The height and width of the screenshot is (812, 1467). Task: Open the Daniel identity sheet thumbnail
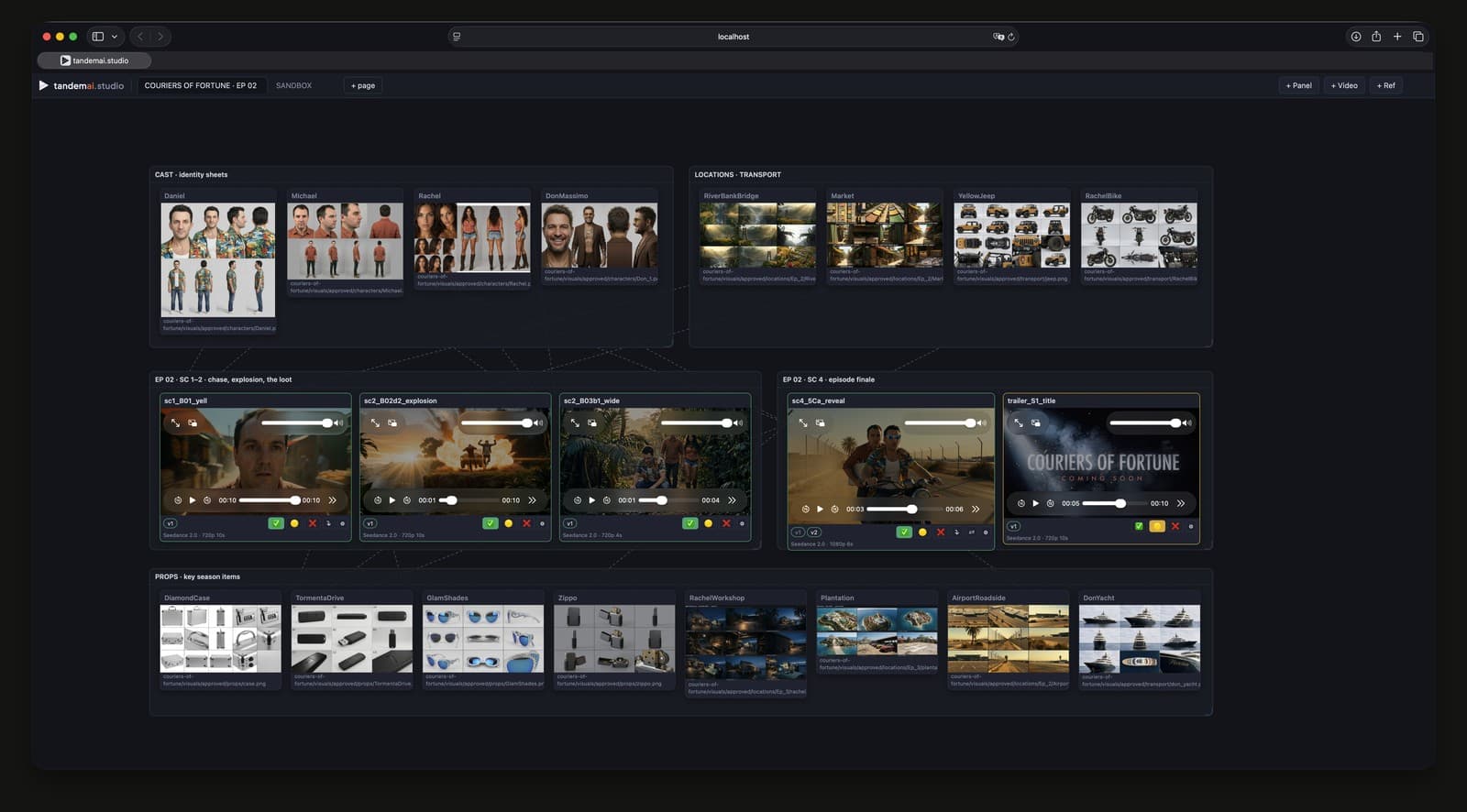pos(218,260)
